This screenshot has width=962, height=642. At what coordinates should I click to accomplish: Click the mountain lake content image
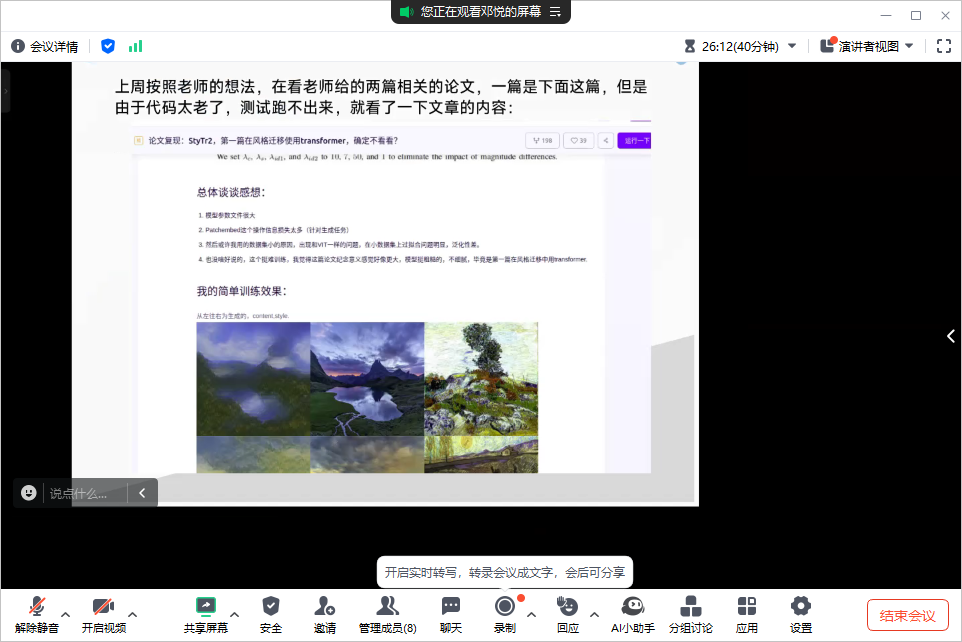coord(367,379)
